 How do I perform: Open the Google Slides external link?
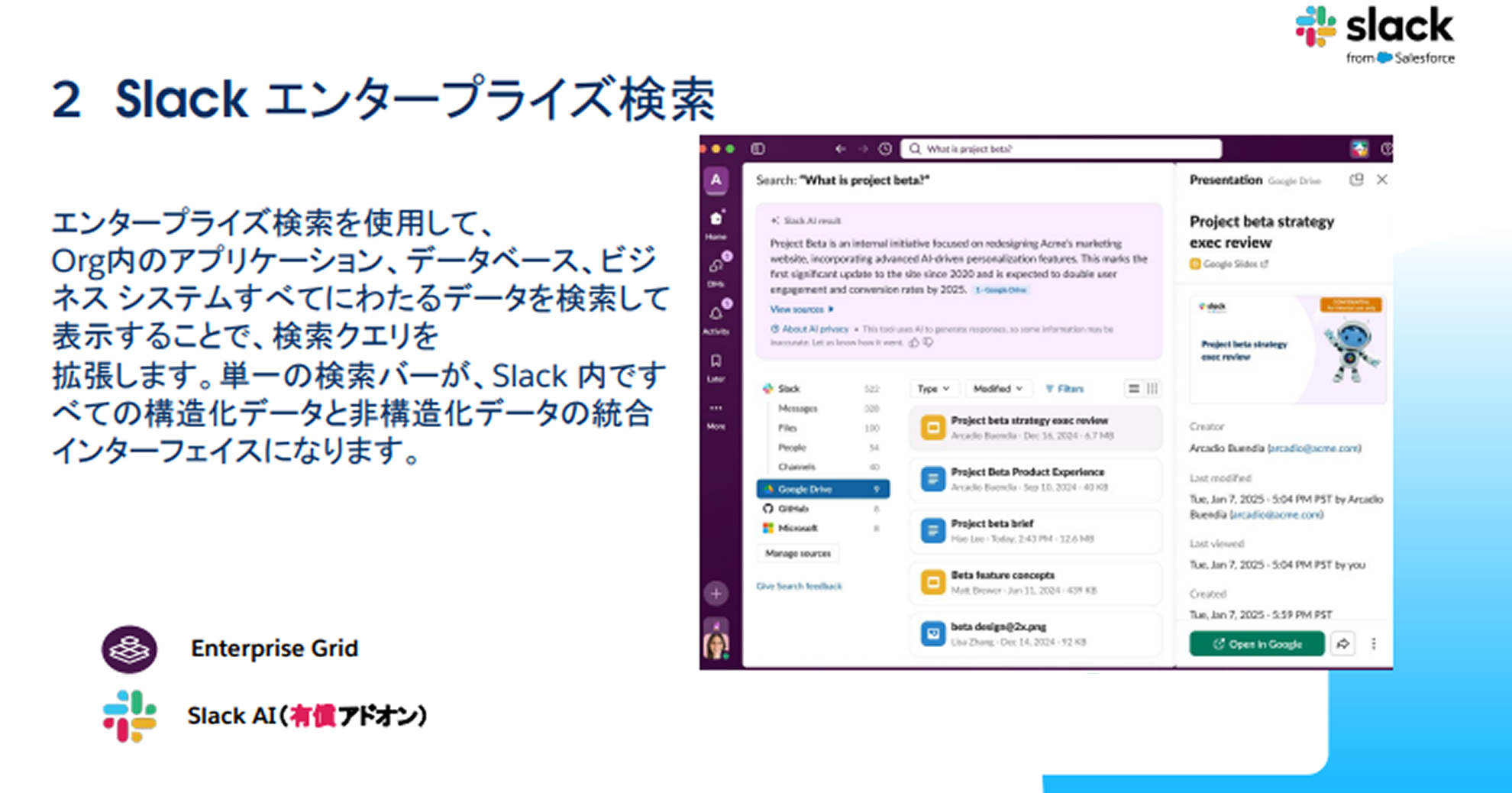1229,264
